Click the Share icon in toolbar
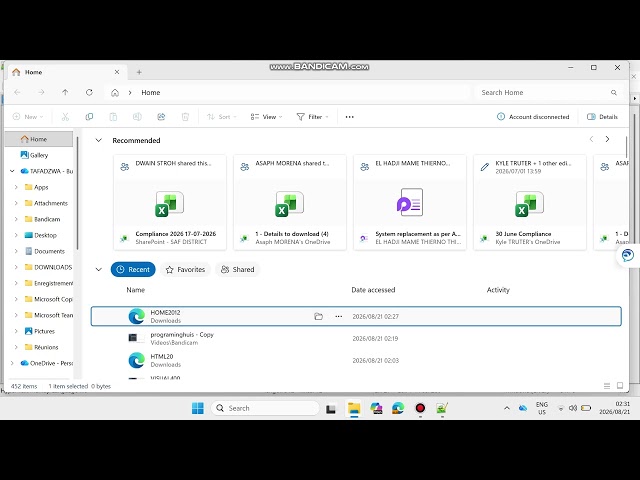This screenshot has width=640, height=480. (161, 117)
